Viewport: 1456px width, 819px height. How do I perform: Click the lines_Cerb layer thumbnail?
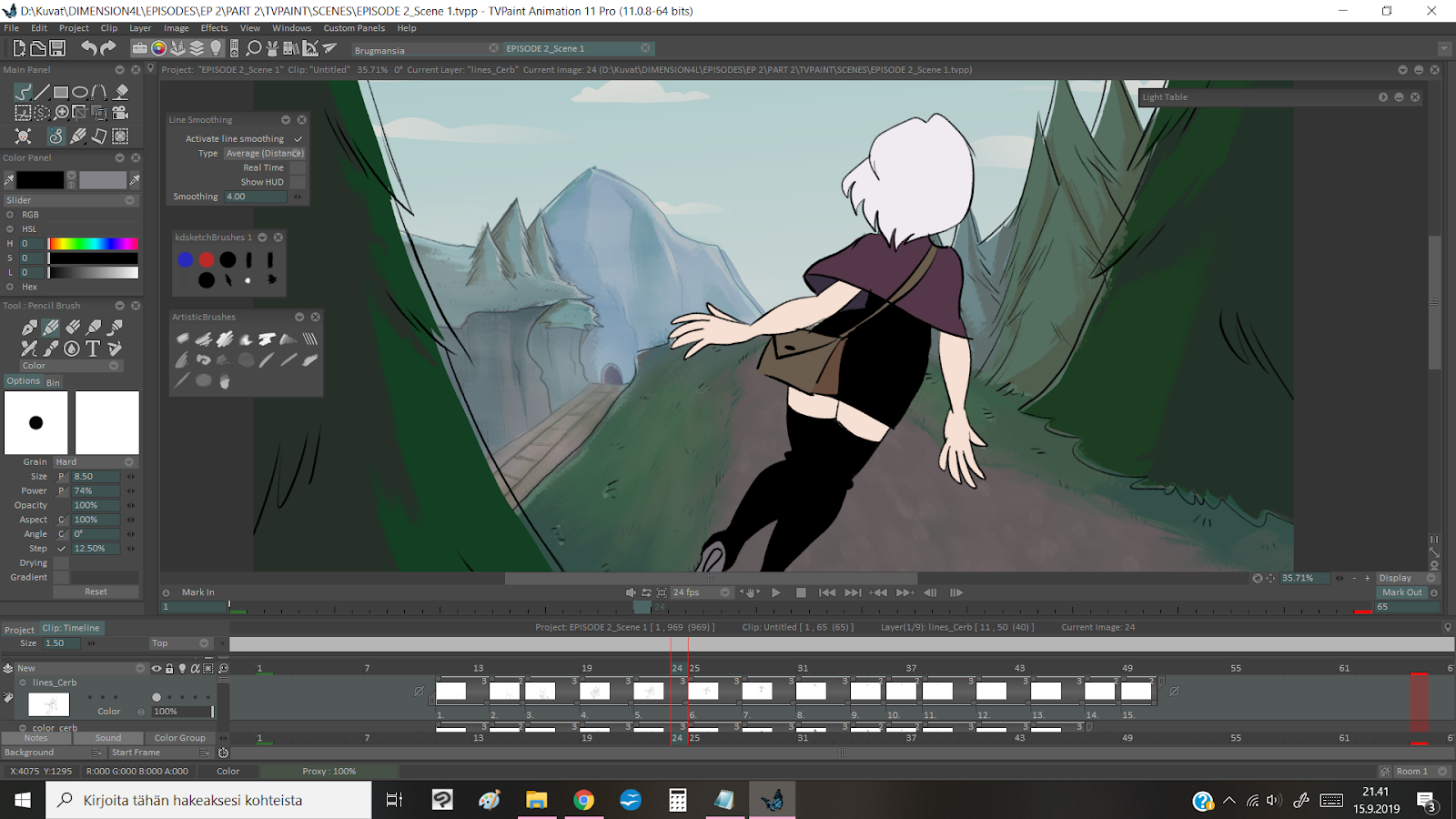pos(48,704)
